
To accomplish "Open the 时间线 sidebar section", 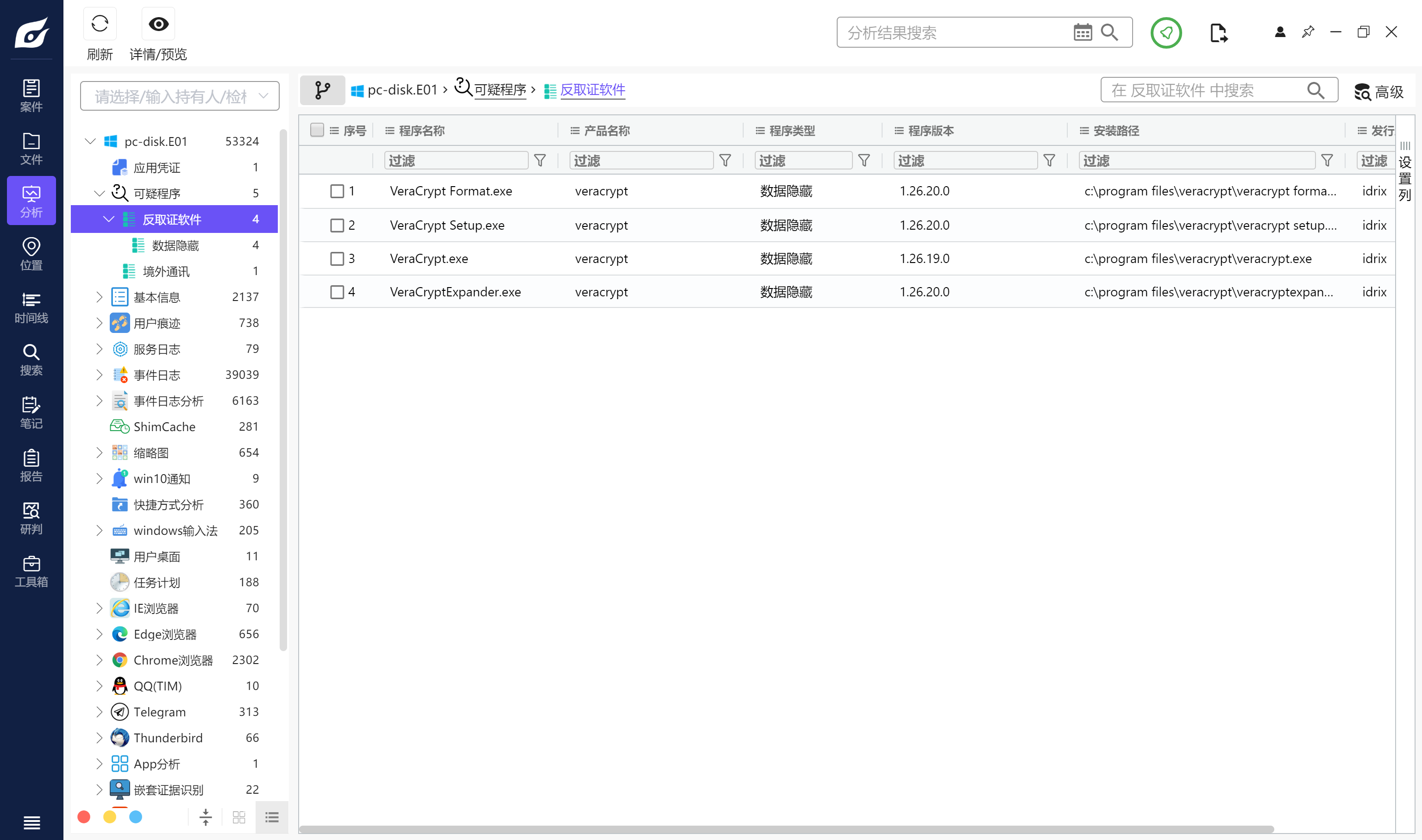I will point(31,307).
